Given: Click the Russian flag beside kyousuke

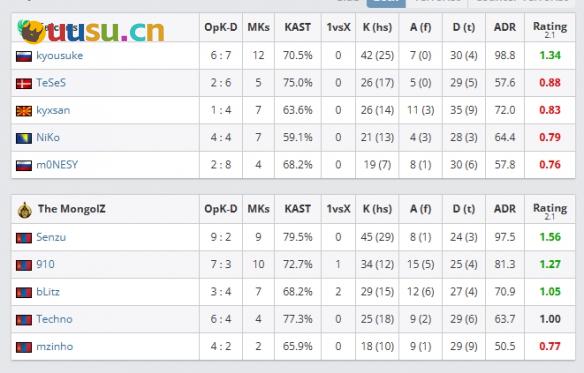Looking at the screenshot, I should click(x=24, y=56).
